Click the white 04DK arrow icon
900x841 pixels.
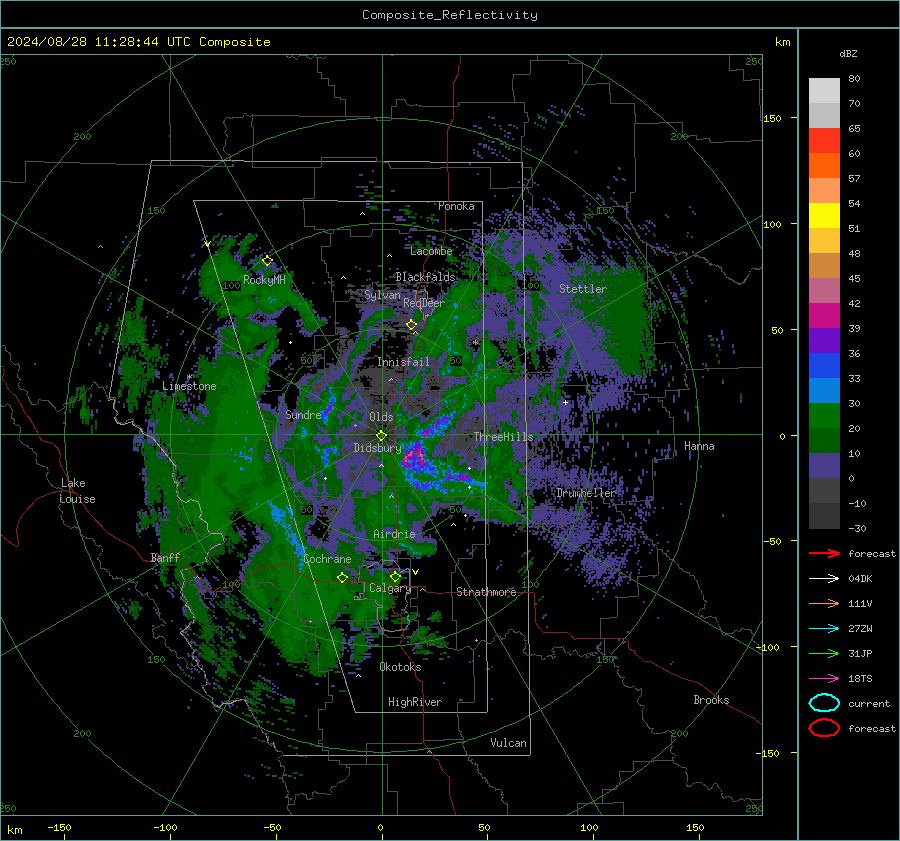[824, 579]
